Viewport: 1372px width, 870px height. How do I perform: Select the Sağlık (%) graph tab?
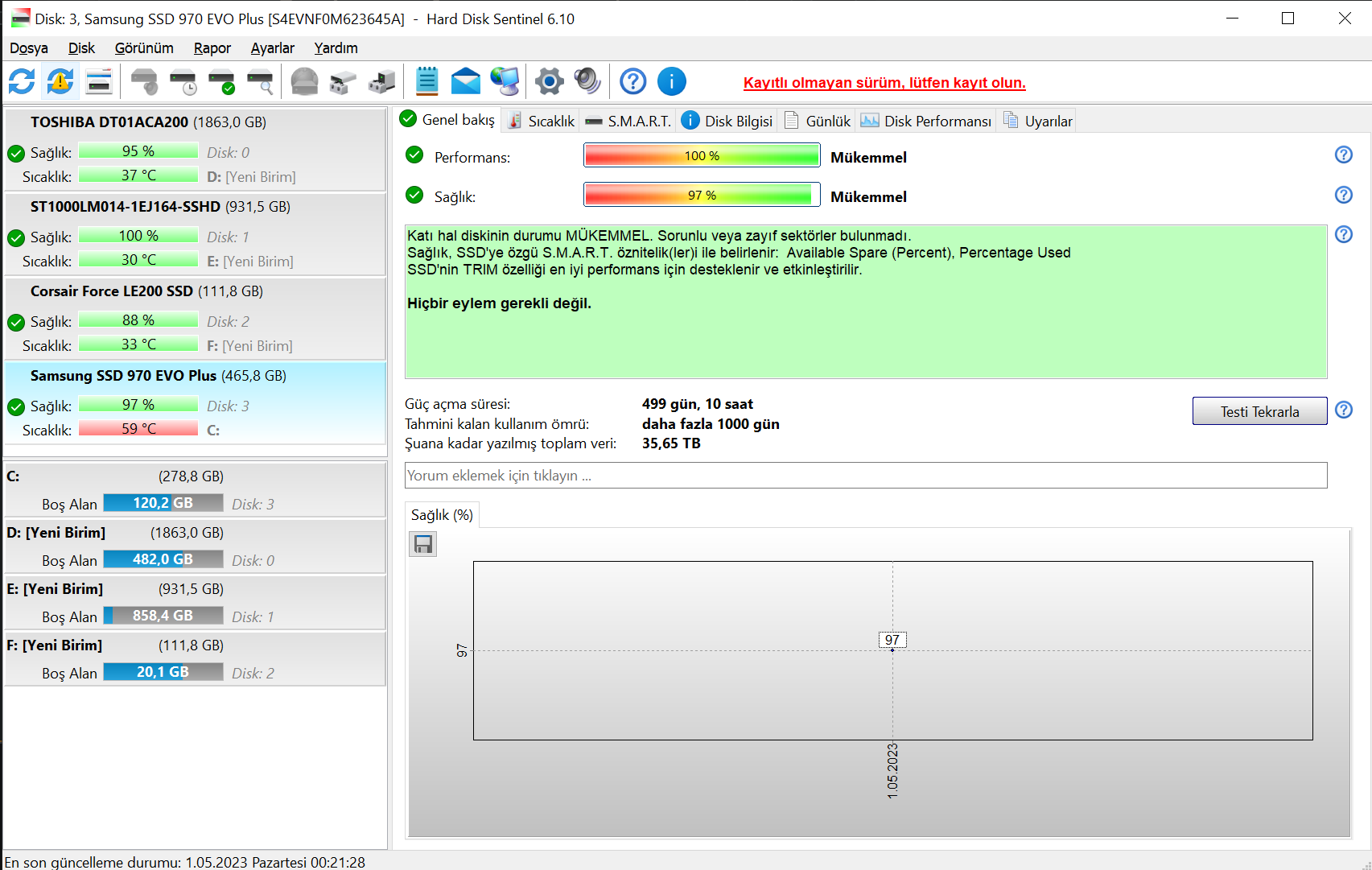[x=442, y=515]
